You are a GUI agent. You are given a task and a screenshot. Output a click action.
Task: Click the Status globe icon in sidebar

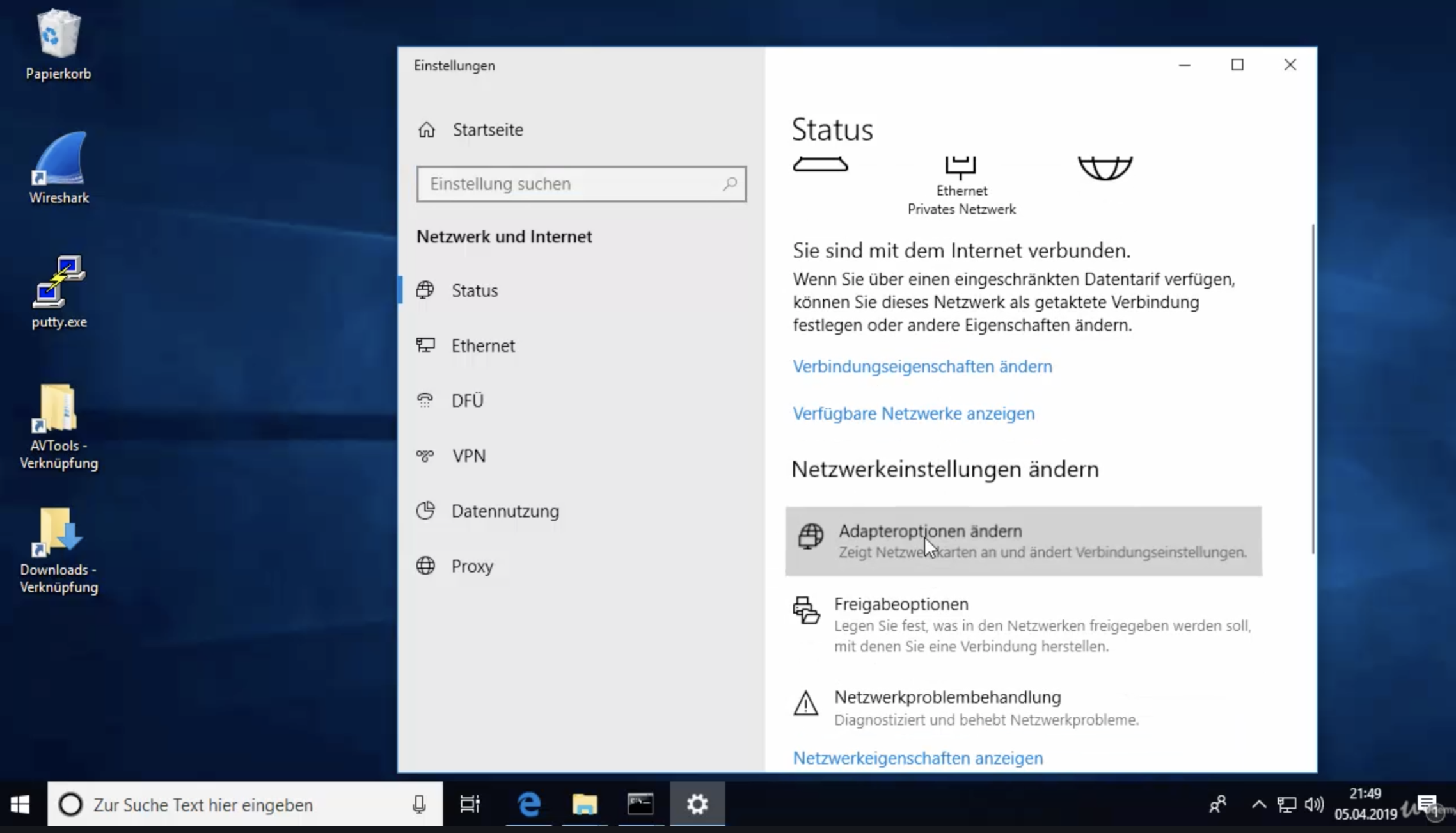425,290
